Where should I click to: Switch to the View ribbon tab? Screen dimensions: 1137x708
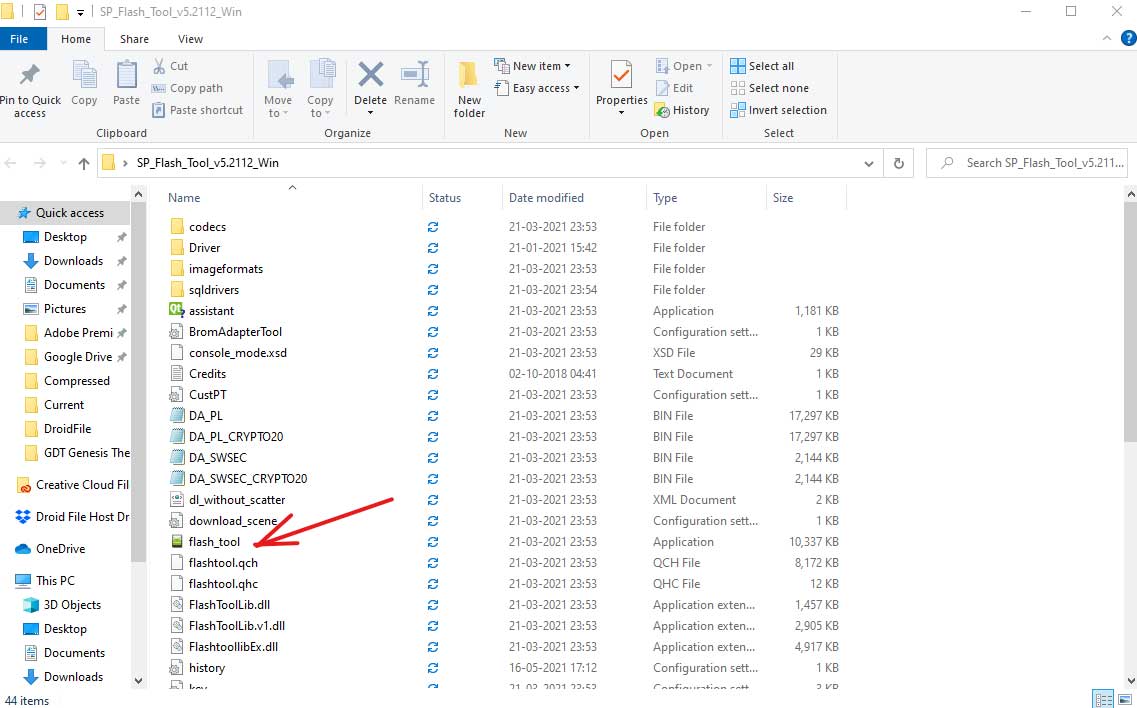191,39
